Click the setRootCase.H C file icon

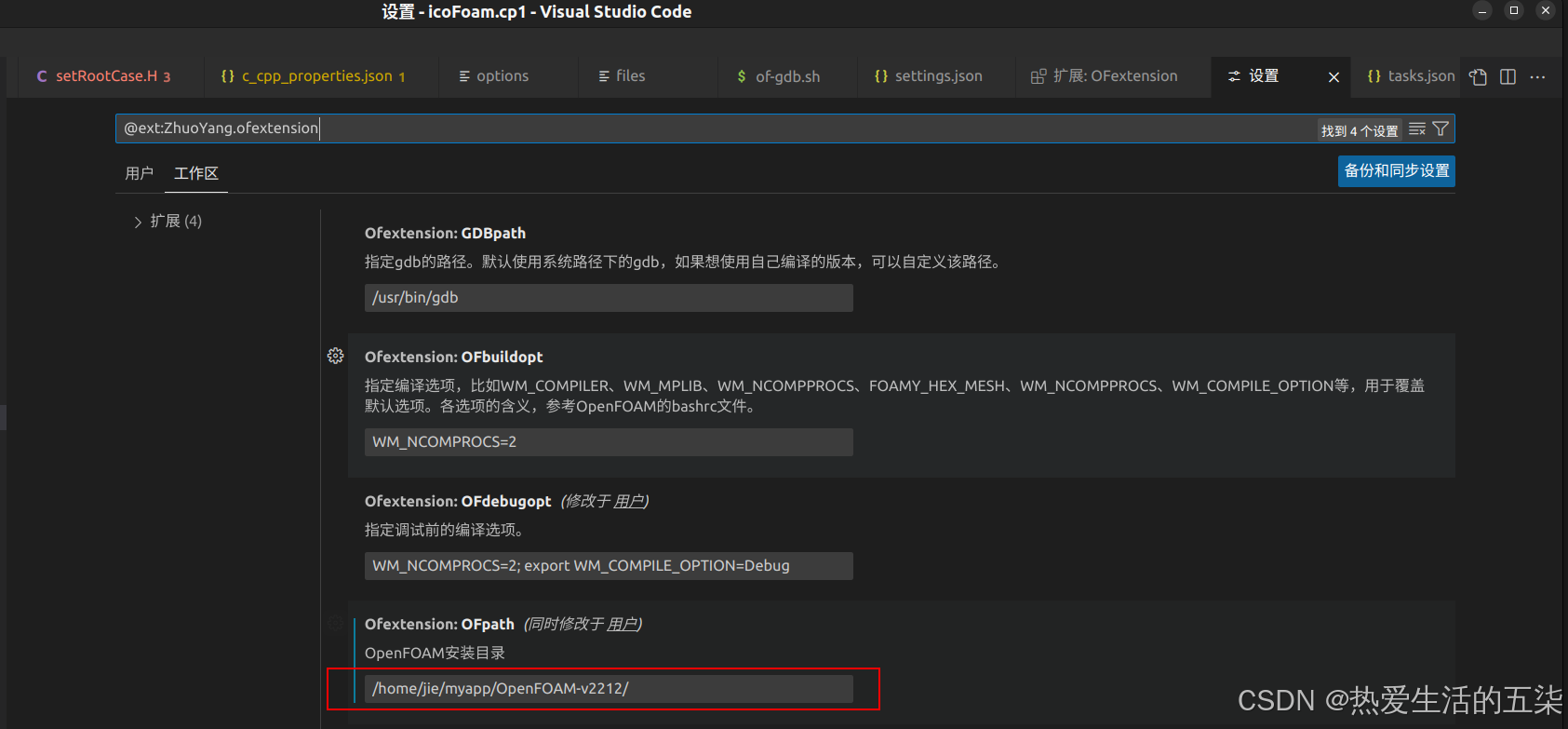point(42,76)
